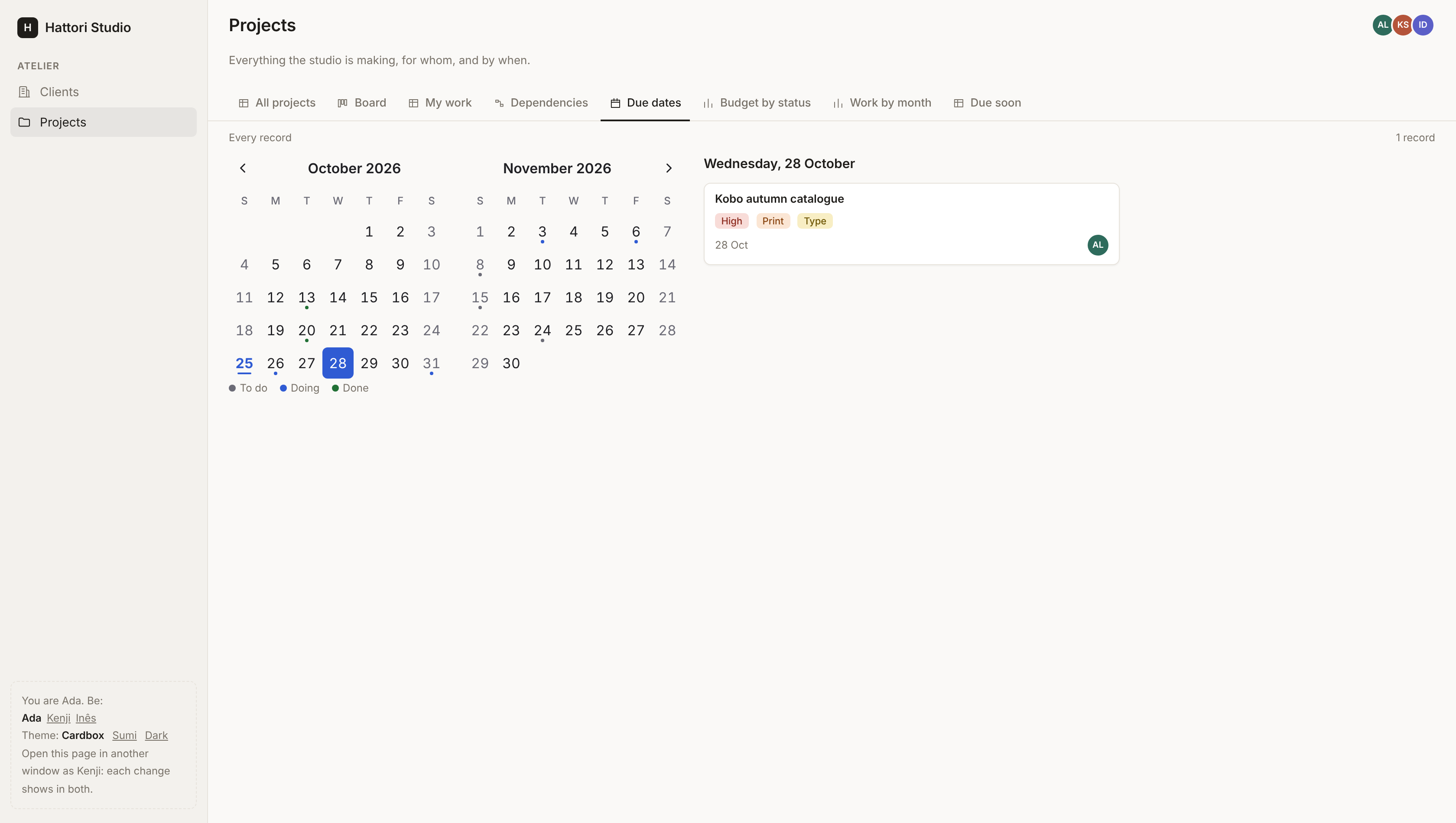
Task: Open the Kobo autumn catalogue card
Action: 911,224
